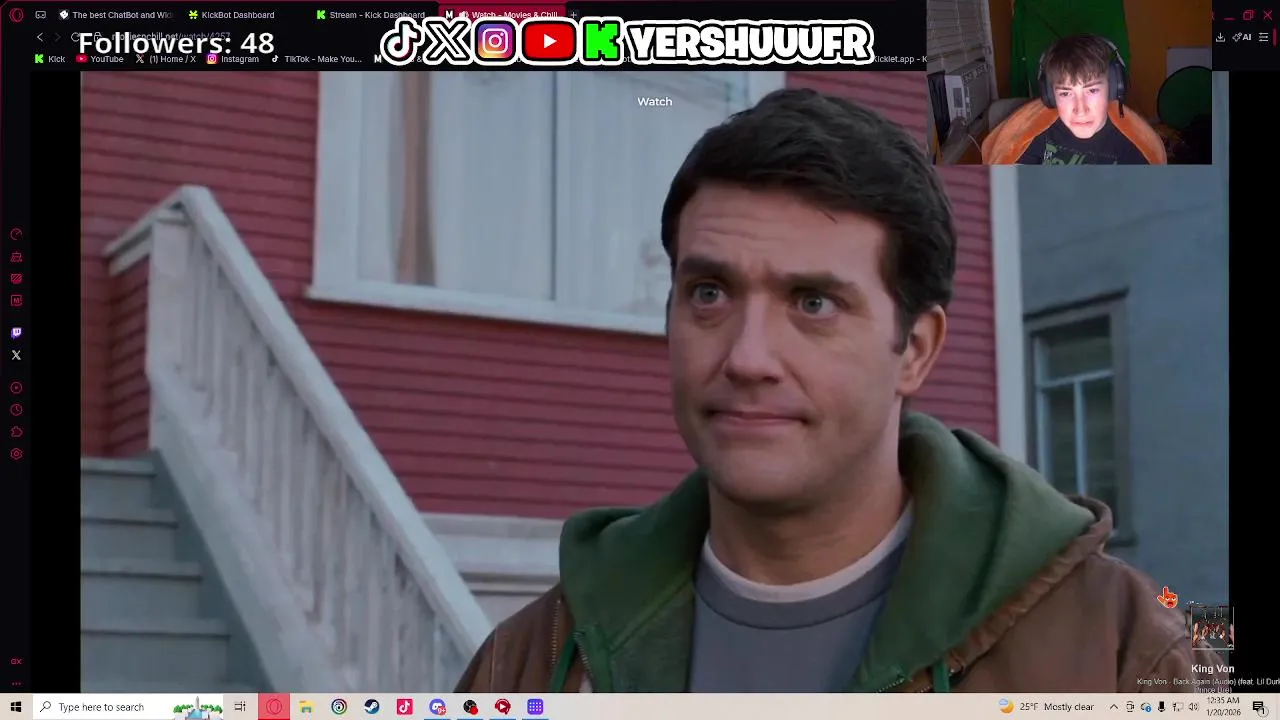The image size is (1280, 720).
Task: Click the microphone tray icon
Action: coord(1161,707)
